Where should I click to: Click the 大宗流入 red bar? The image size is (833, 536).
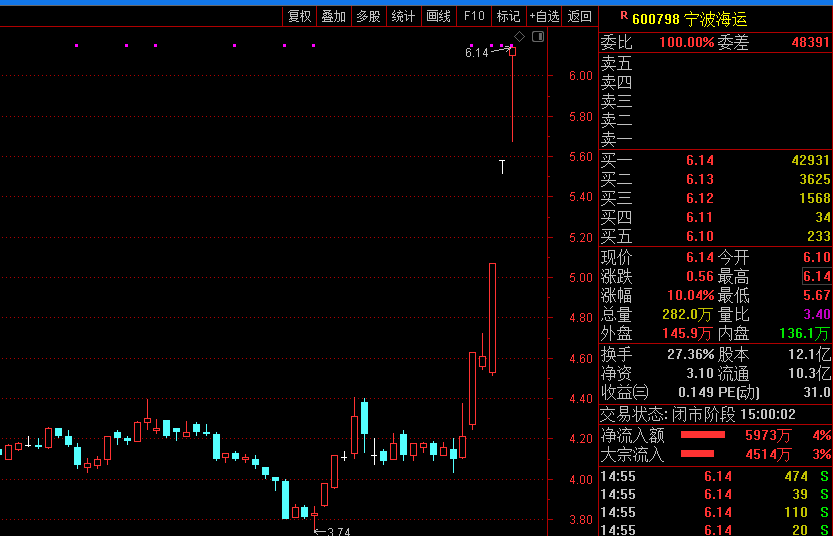click(x=703, y=455)
